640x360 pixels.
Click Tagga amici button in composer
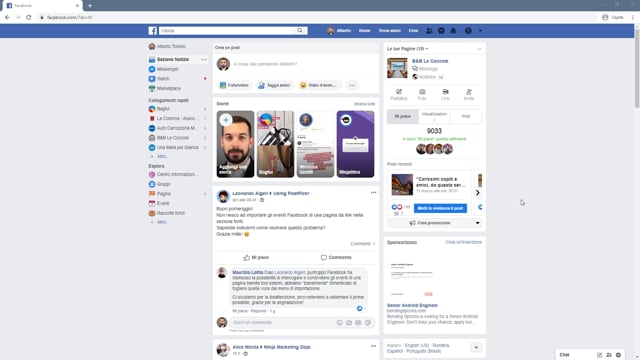(x=274, y=85)
